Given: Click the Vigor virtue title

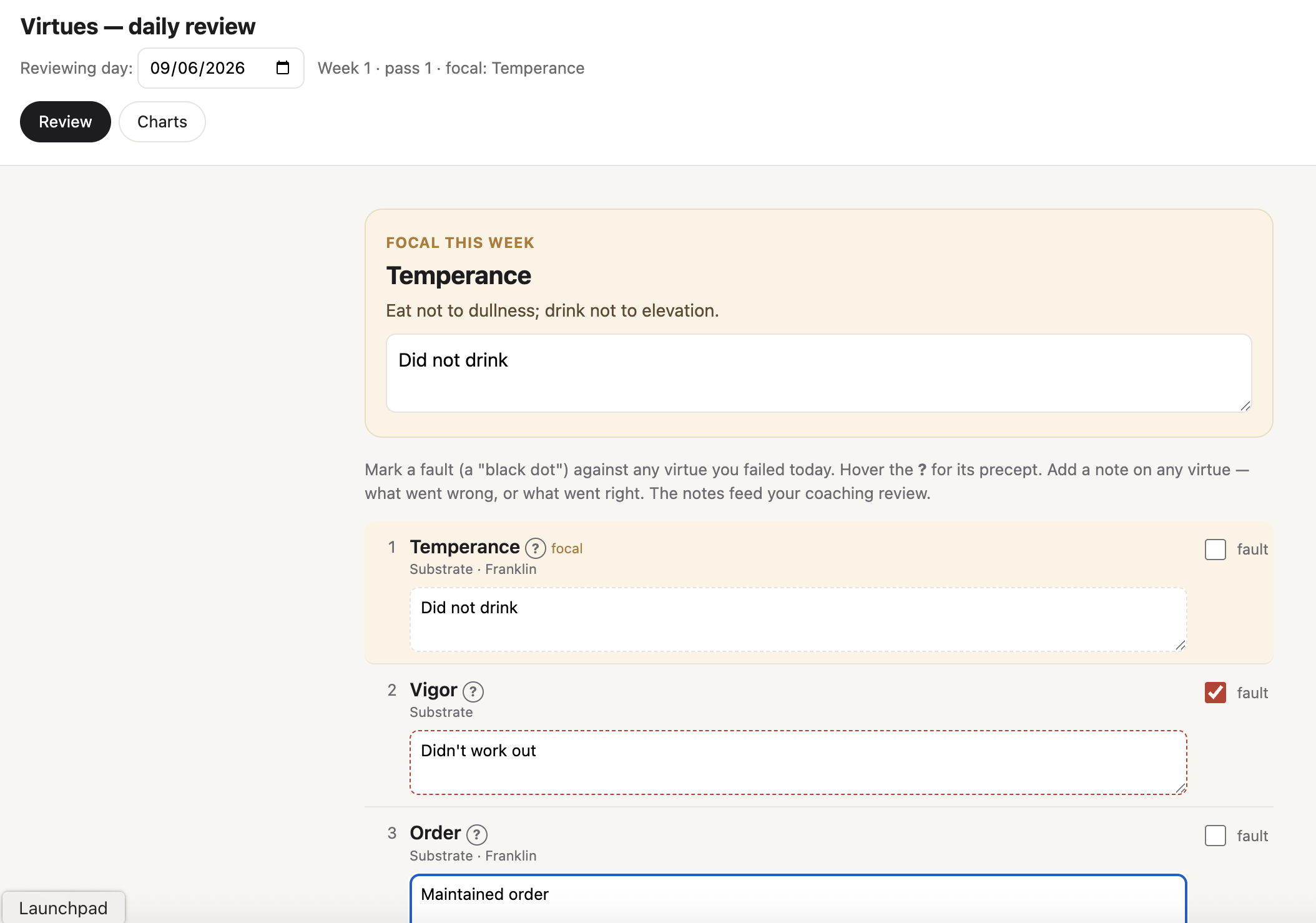Looking at the screenshot, I should [x=433, y=690].
